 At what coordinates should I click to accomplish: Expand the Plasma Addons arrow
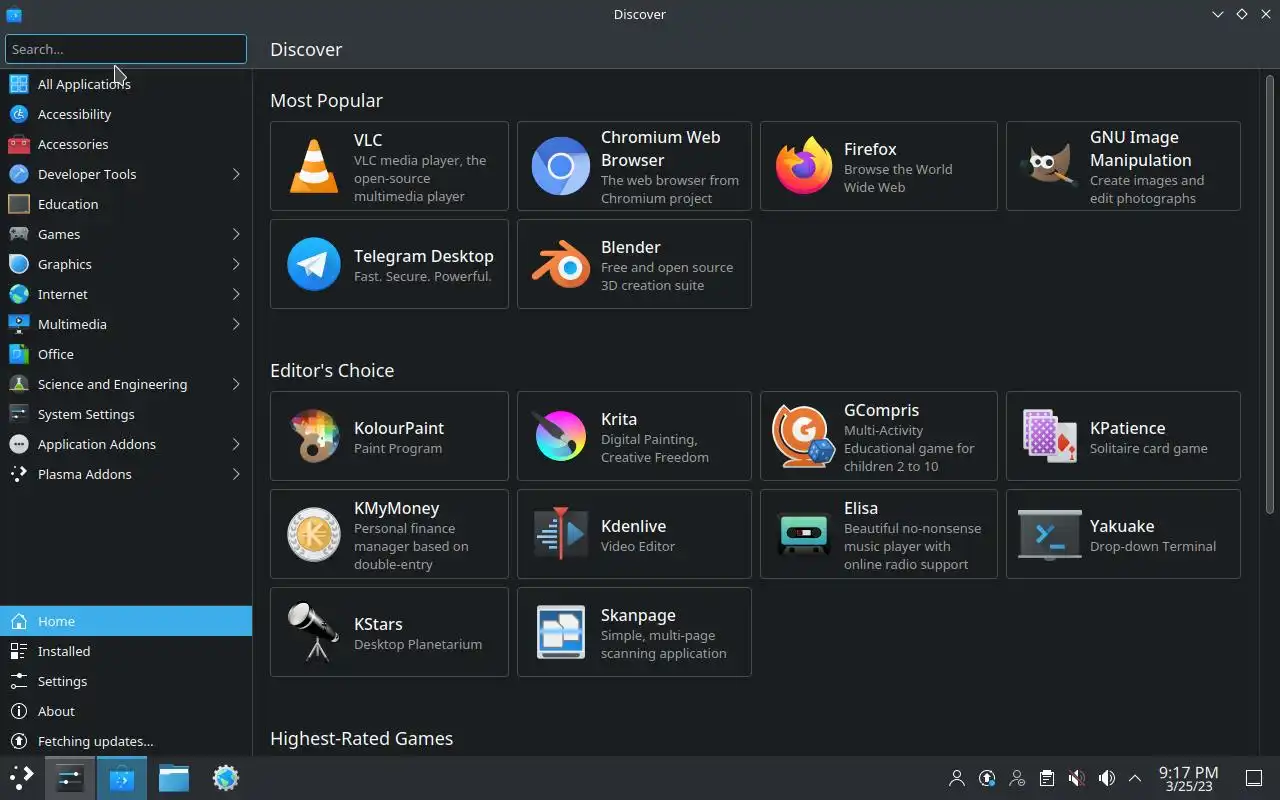(x=236, y=474)
